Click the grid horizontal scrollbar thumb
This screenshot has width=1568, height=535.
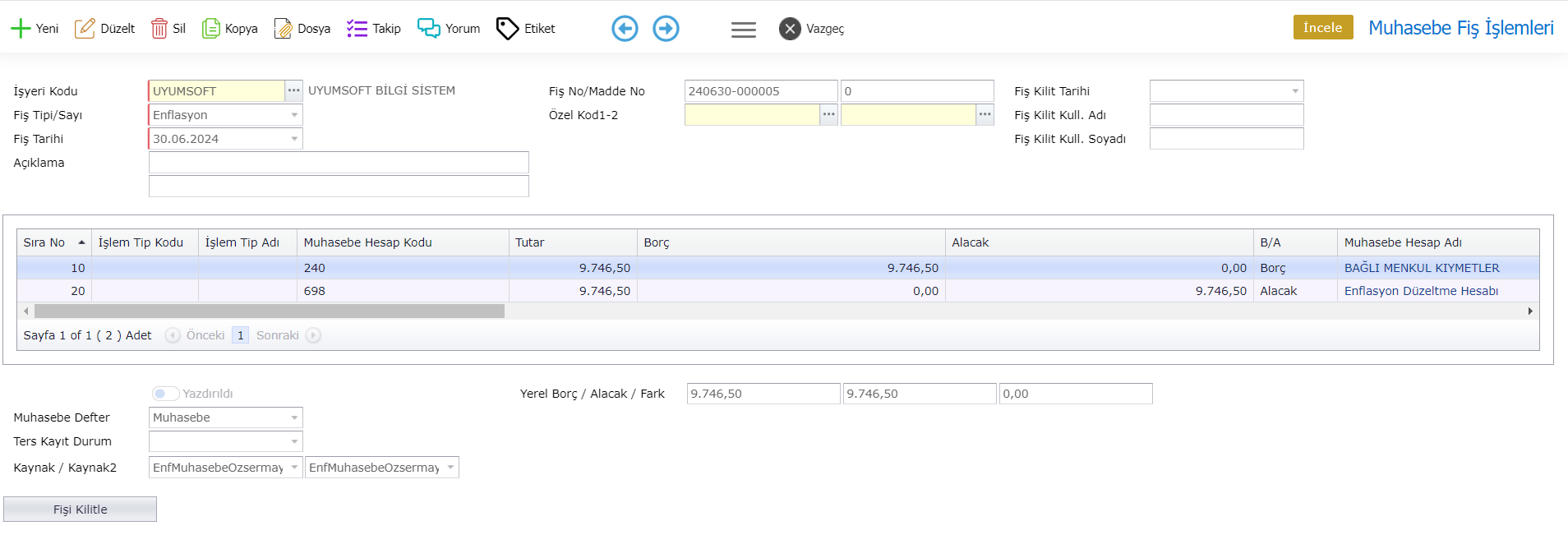pyautogui.click(x=270, y=311)
